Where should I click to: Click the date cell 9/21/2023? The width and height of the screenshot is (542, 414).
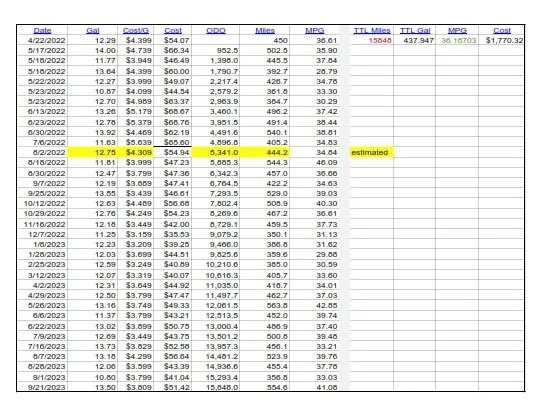46,387
